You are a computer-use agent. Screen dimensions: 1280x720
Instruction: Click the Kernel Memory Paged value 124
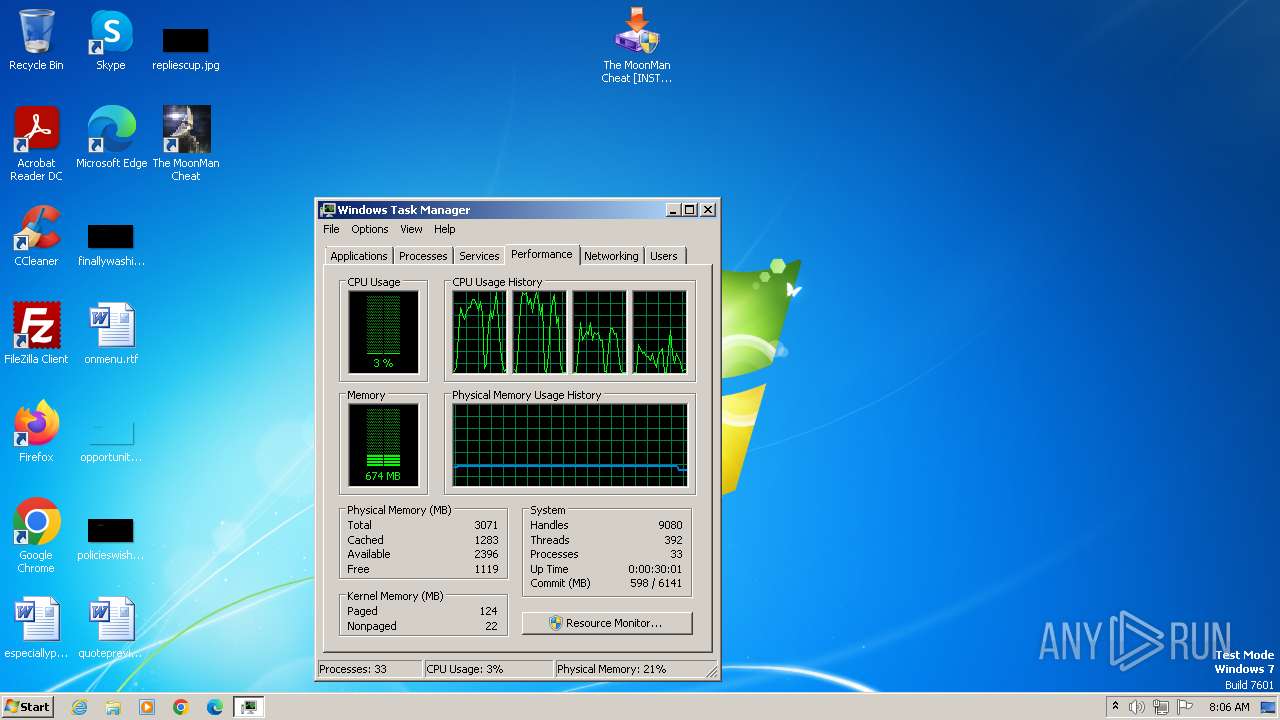(488, 611)
